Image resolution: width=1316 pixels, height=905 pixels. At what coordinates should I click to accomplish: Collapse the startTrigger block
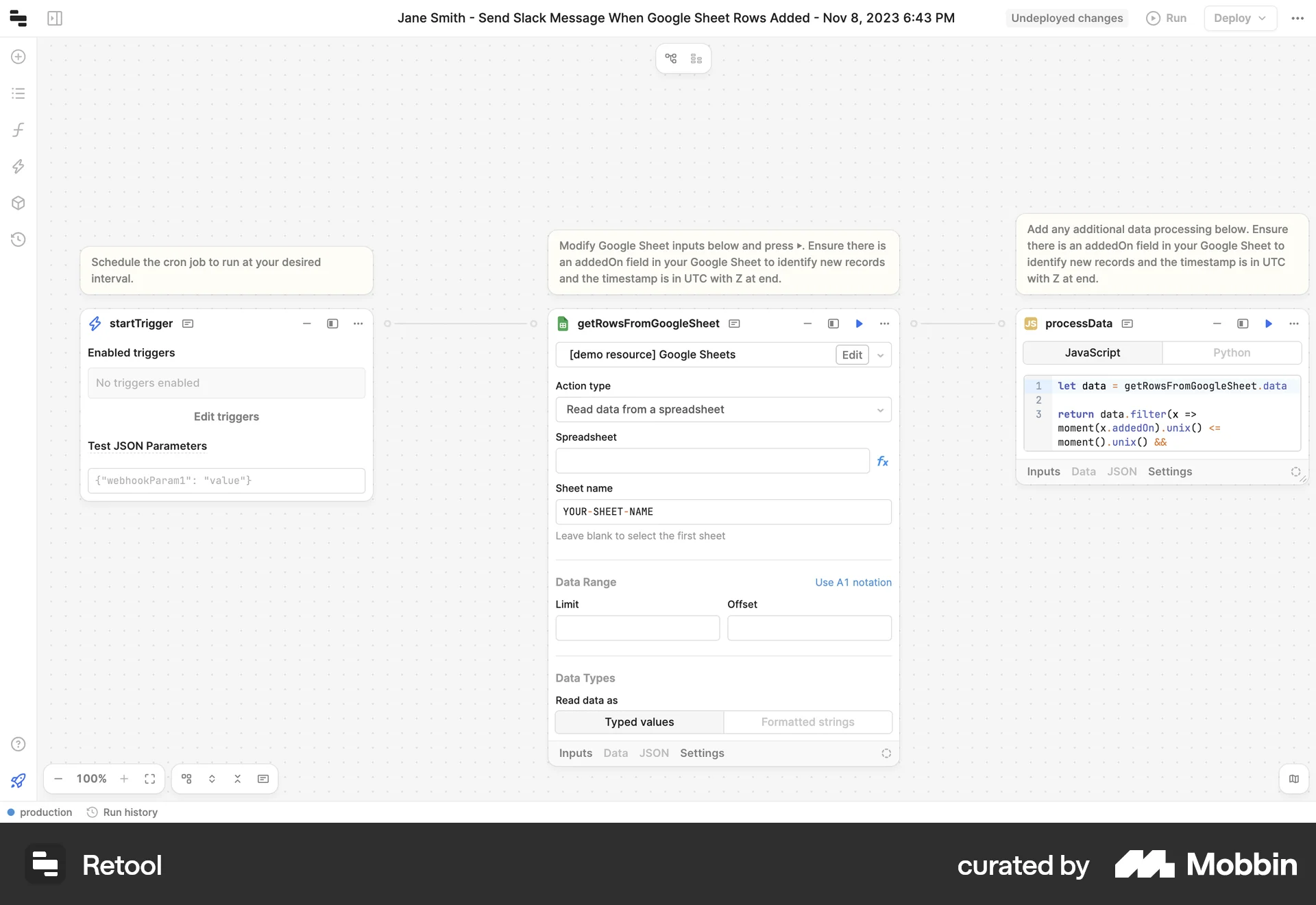point(306,324)
